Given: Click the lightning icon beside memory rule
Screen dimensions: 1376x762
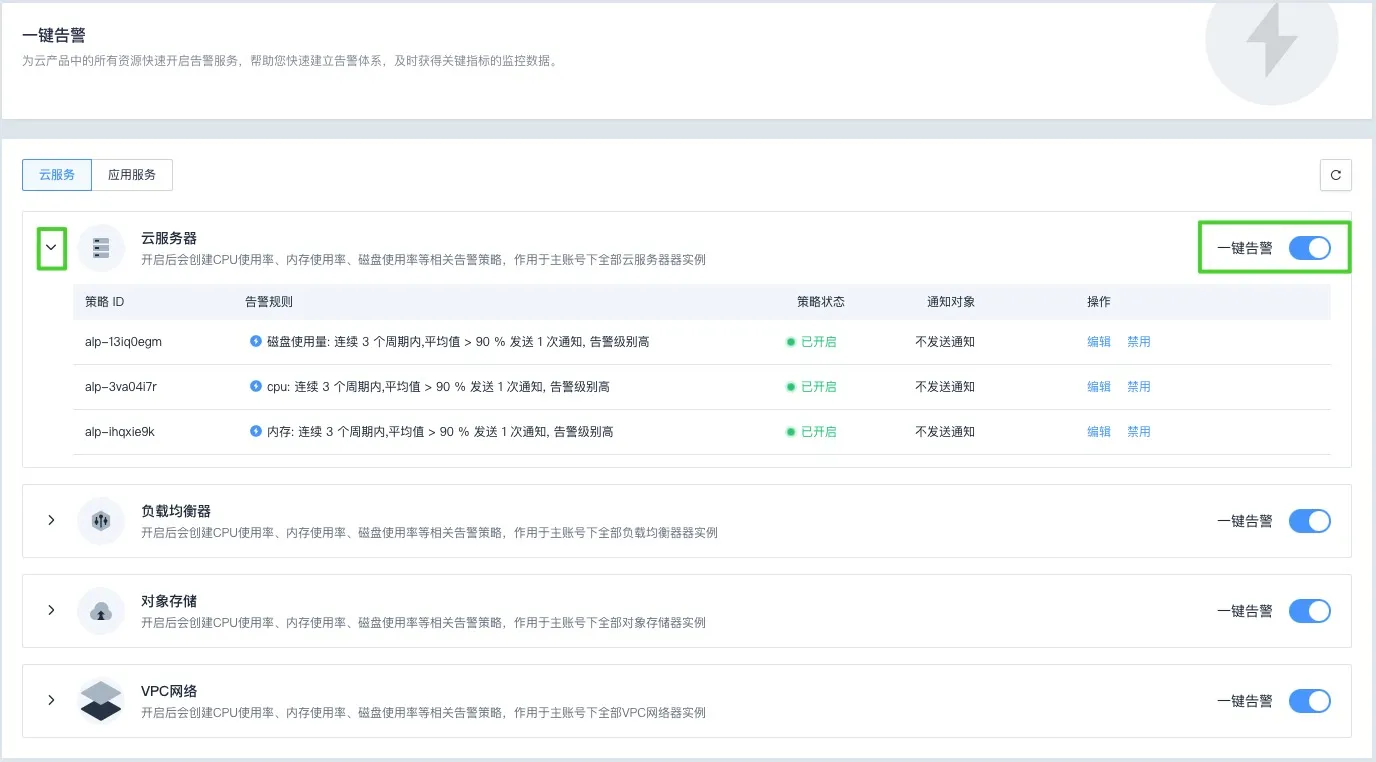Looking at the screenshot, I should pyautogui.click(x=256, y=431).
